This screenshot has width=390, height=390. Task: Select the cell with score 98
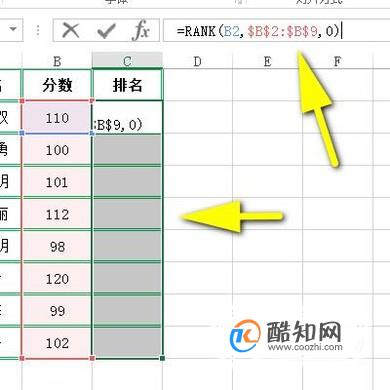click(57, 246)
